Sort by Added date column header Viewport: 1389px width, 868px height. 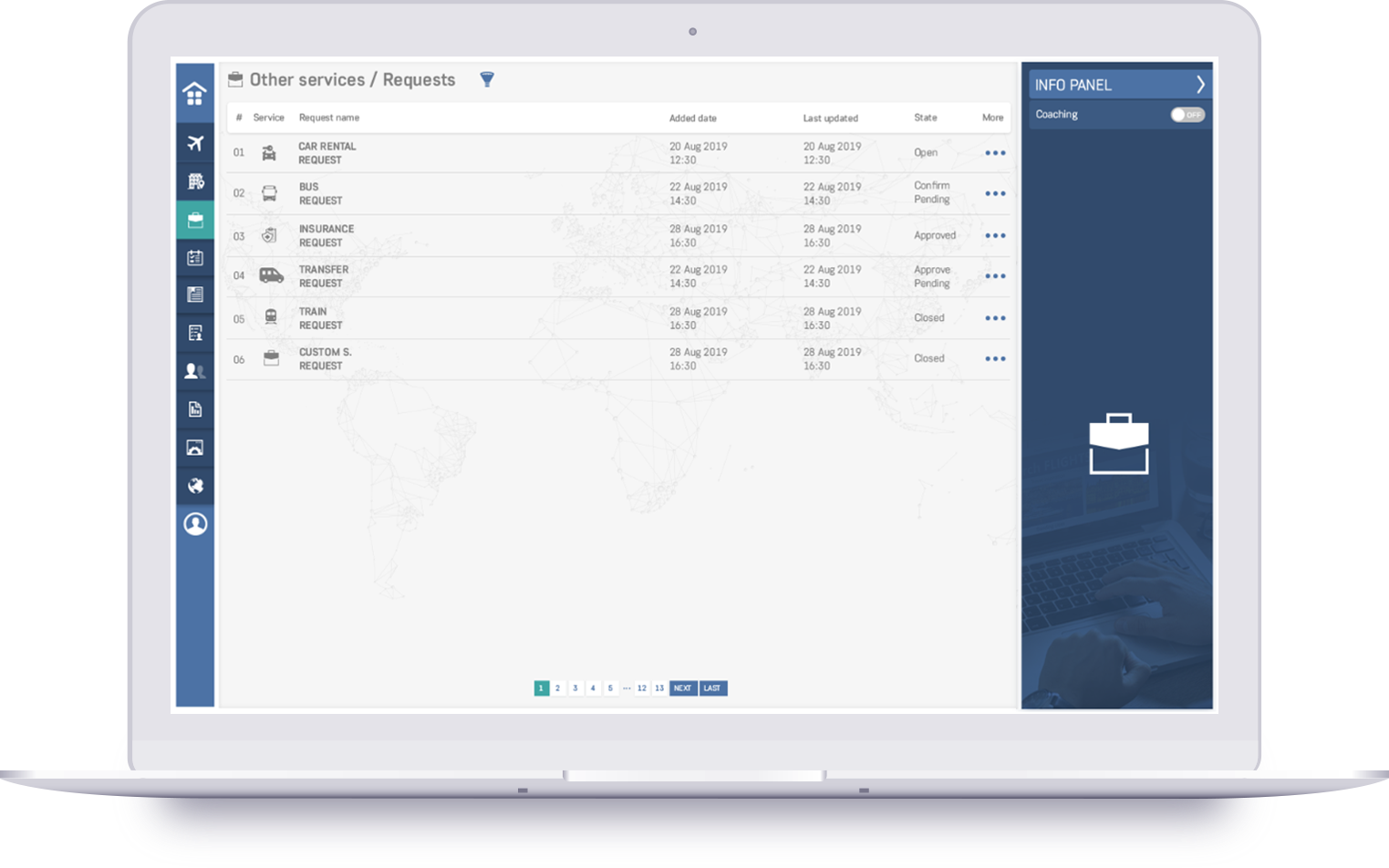[x=692, y=118]
